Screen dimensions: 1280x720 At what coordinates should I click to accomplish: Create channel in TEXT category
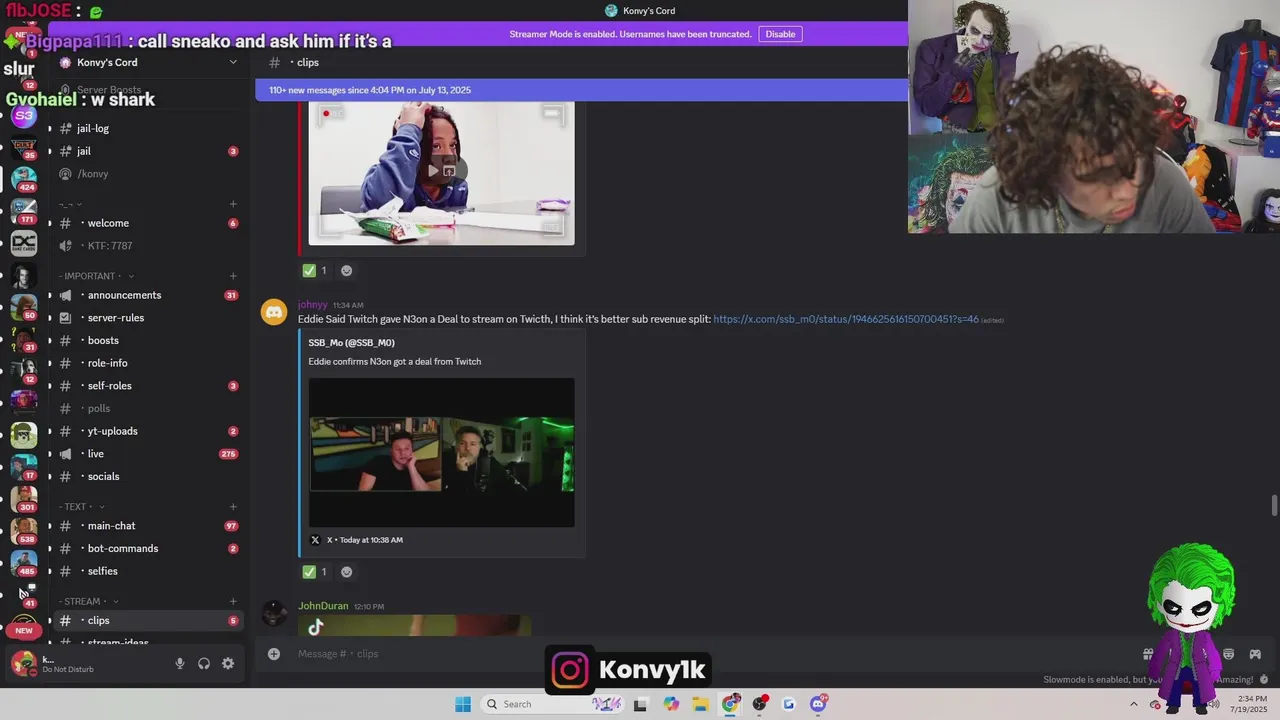tap(233, 507)
